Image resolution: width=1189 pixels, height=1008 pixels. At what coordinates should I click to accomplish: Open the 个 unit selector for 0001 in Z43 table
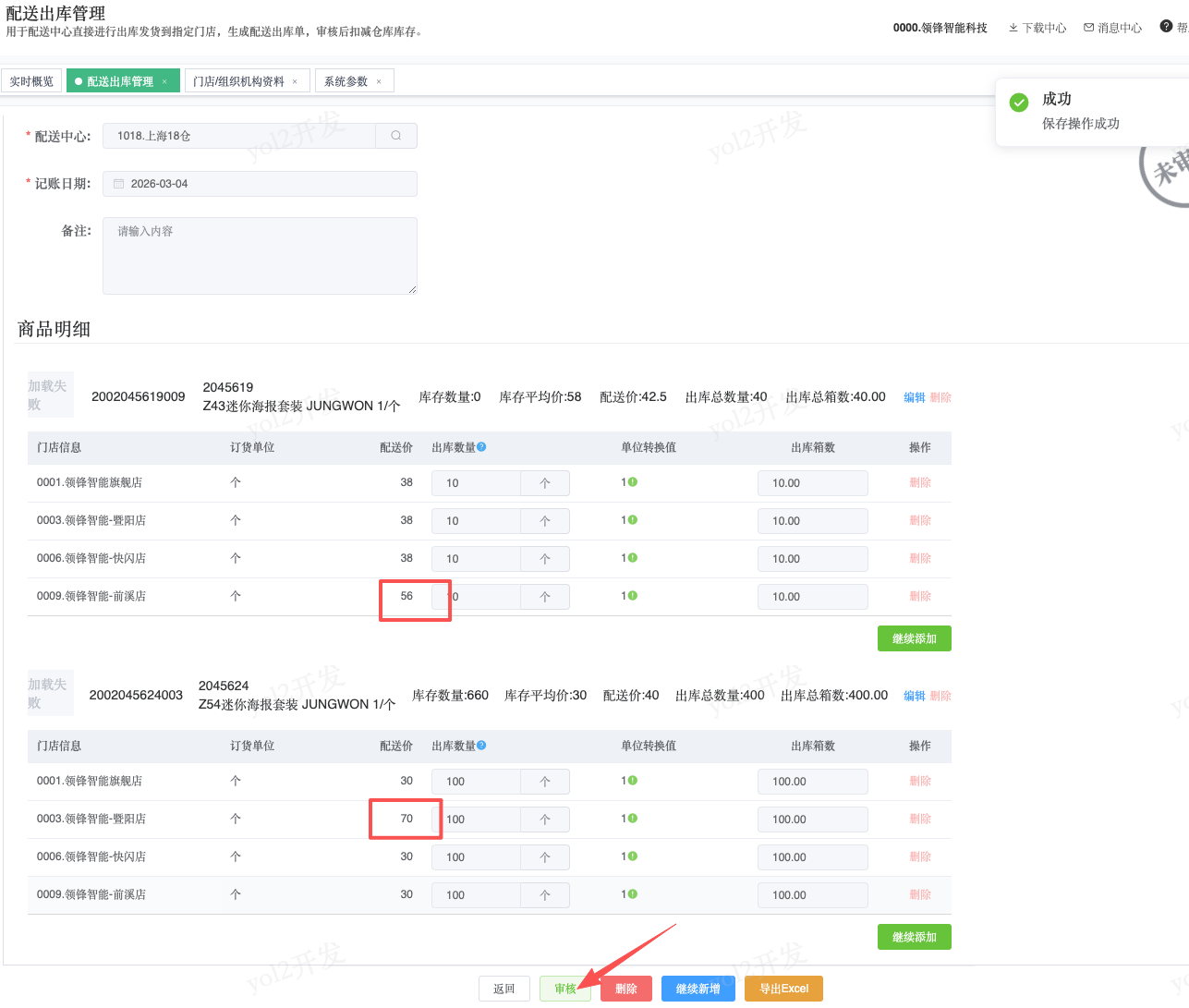(x=545, y=483)
